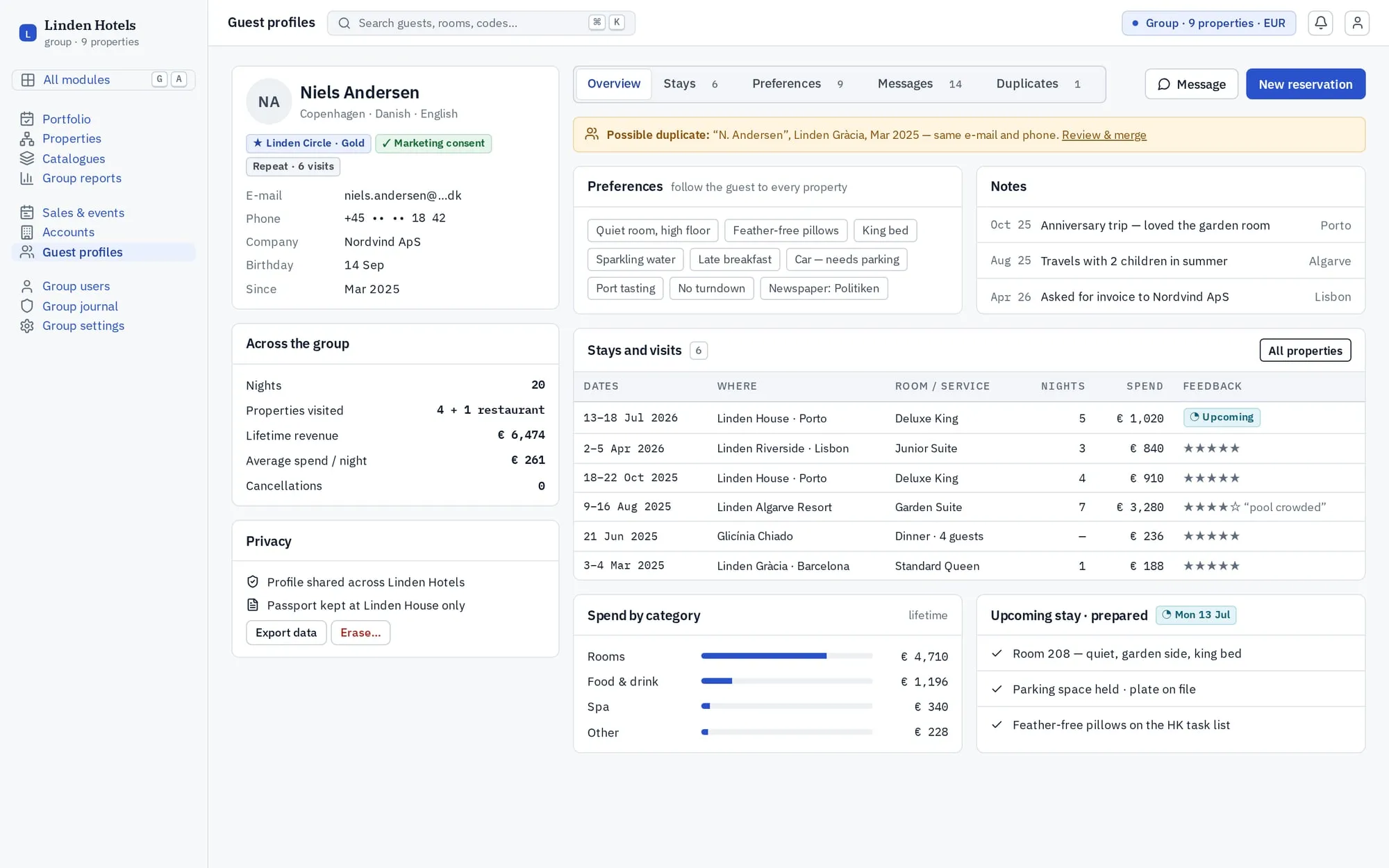Focus the guest search field
The image size is (1389, 868).
tap(481, 23)
